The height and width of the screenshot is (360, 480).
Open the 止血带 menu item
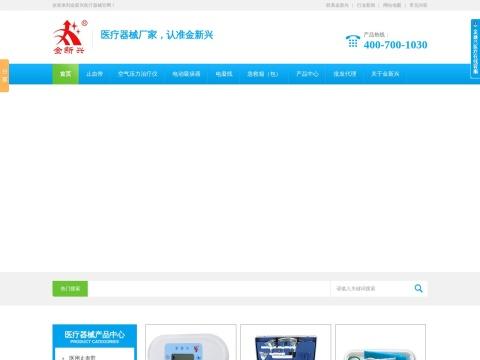pos(94,74)
